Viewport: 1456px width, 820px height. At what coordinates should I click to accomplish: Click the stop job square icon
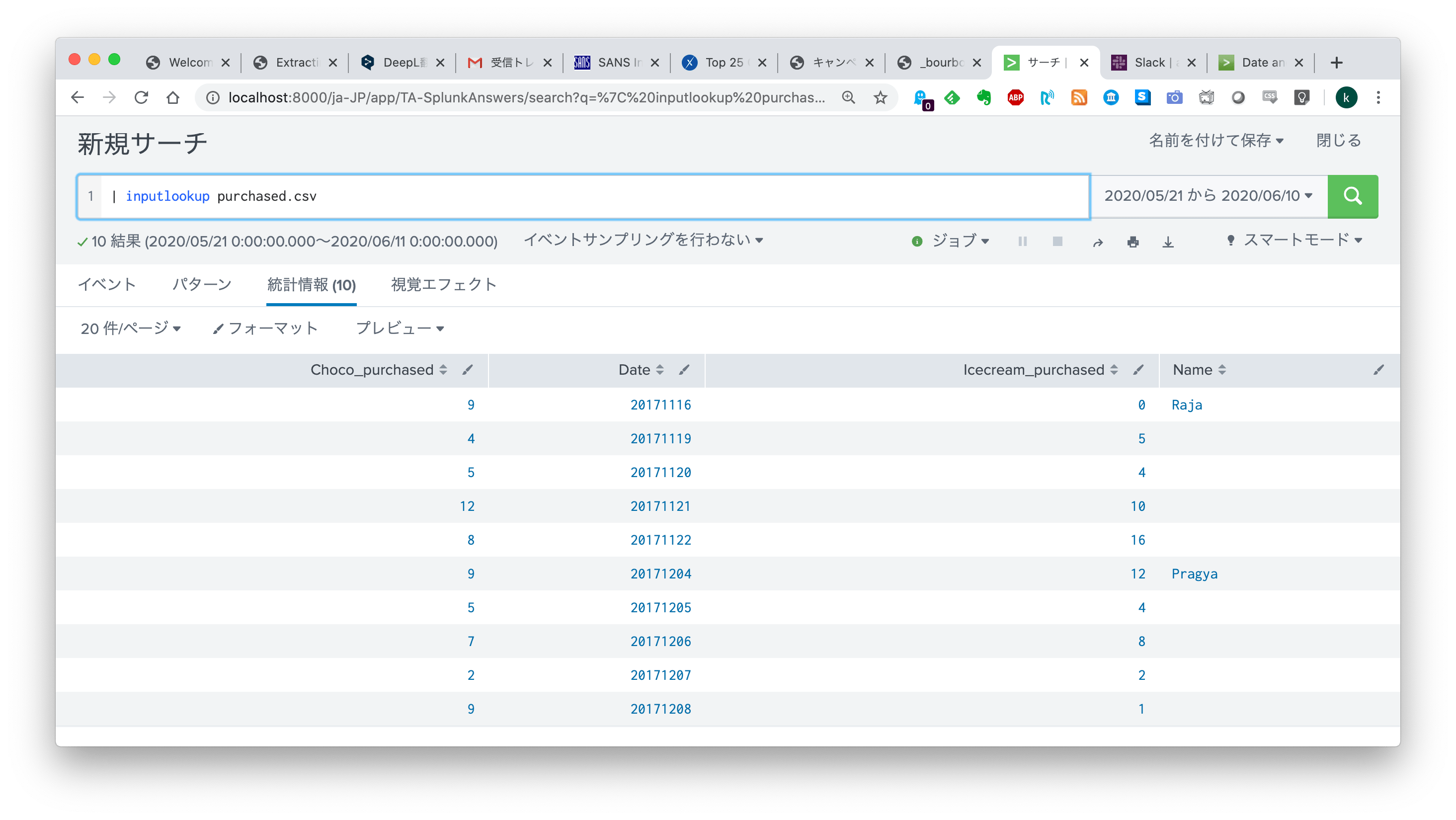pos(1057,242)
